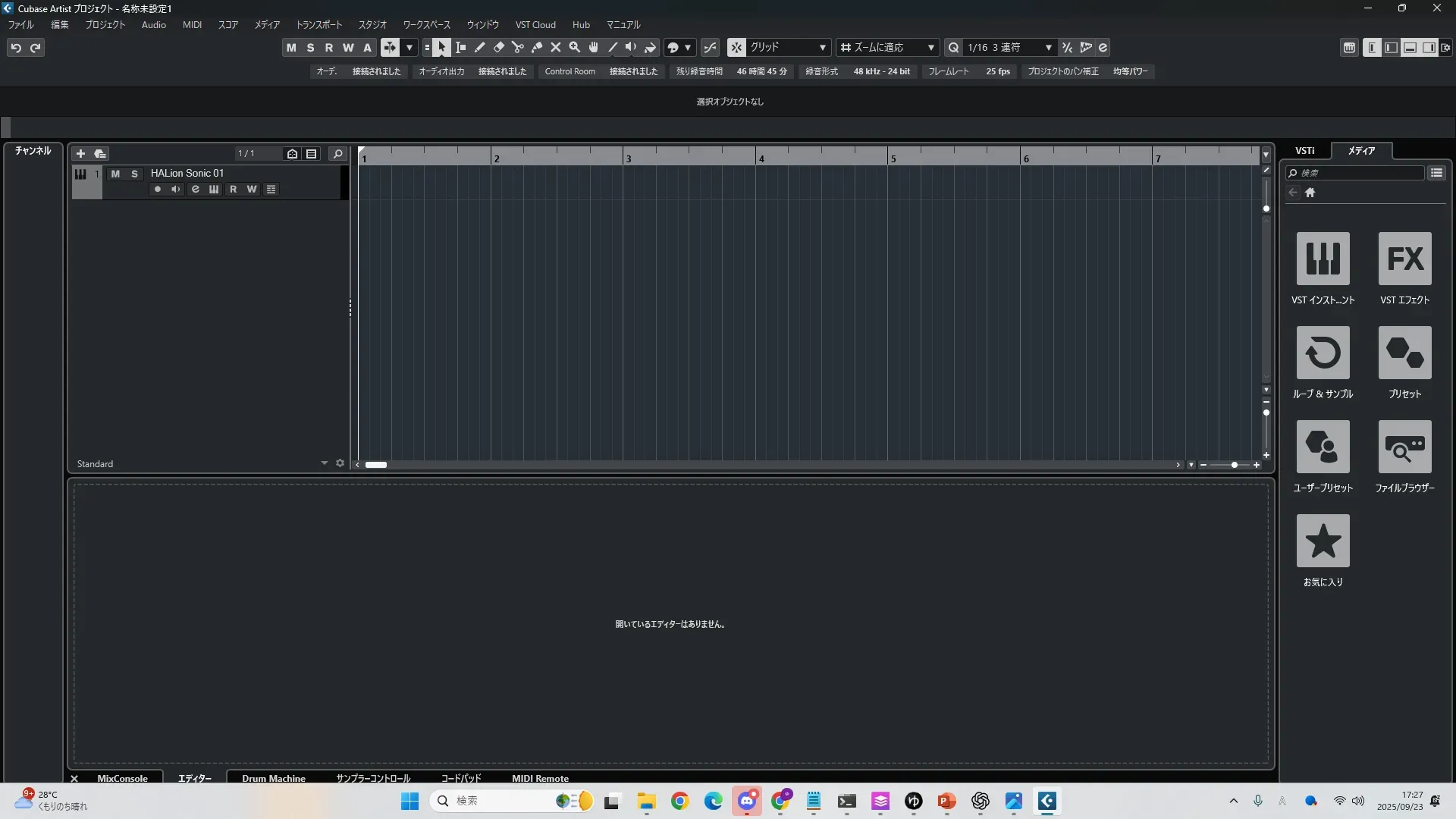
Task: Open VST Instruments media tile
Action: click(x=1323, y=259)
